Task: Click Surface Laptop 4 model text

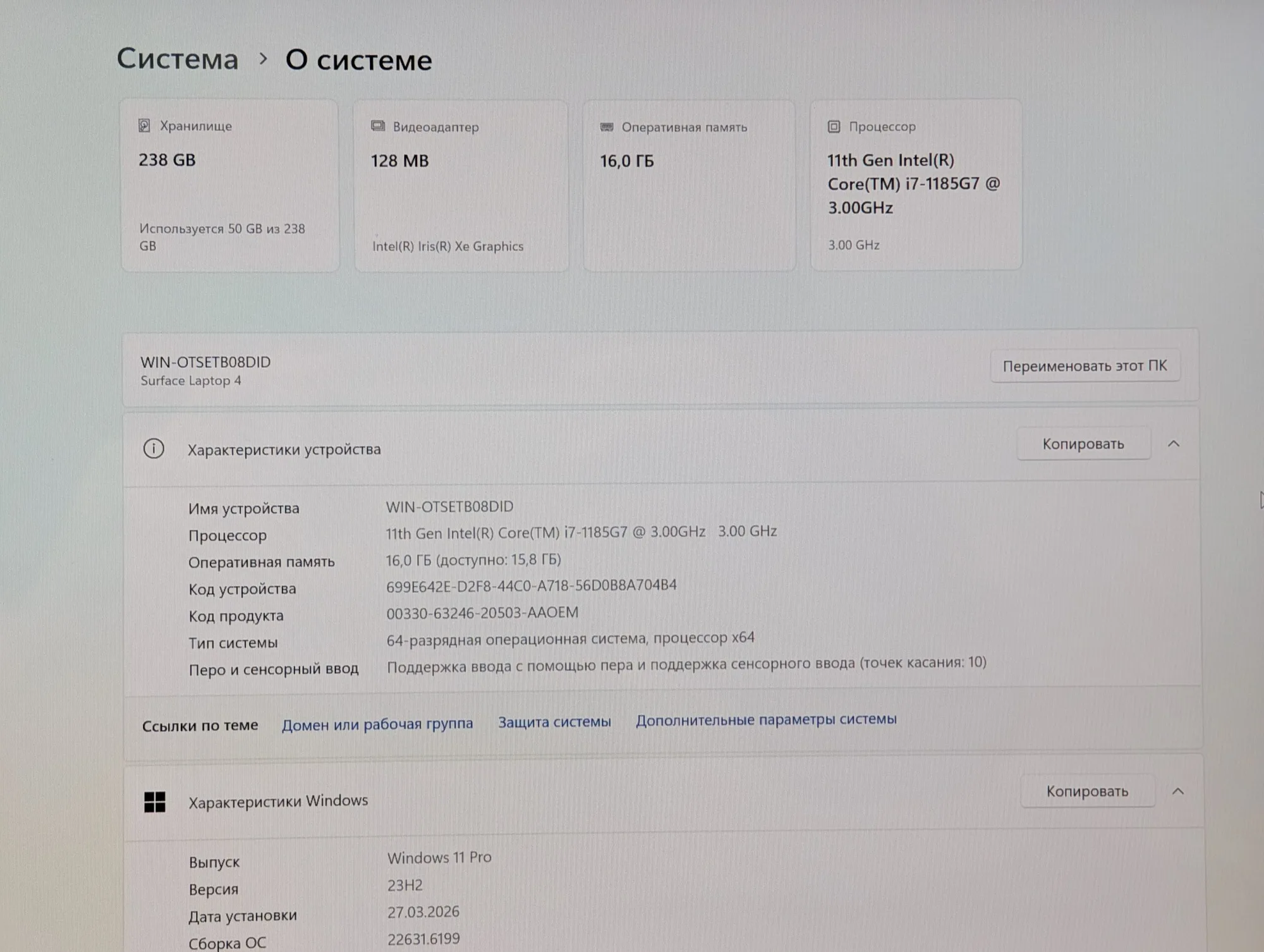Action: tap(191, 381)
